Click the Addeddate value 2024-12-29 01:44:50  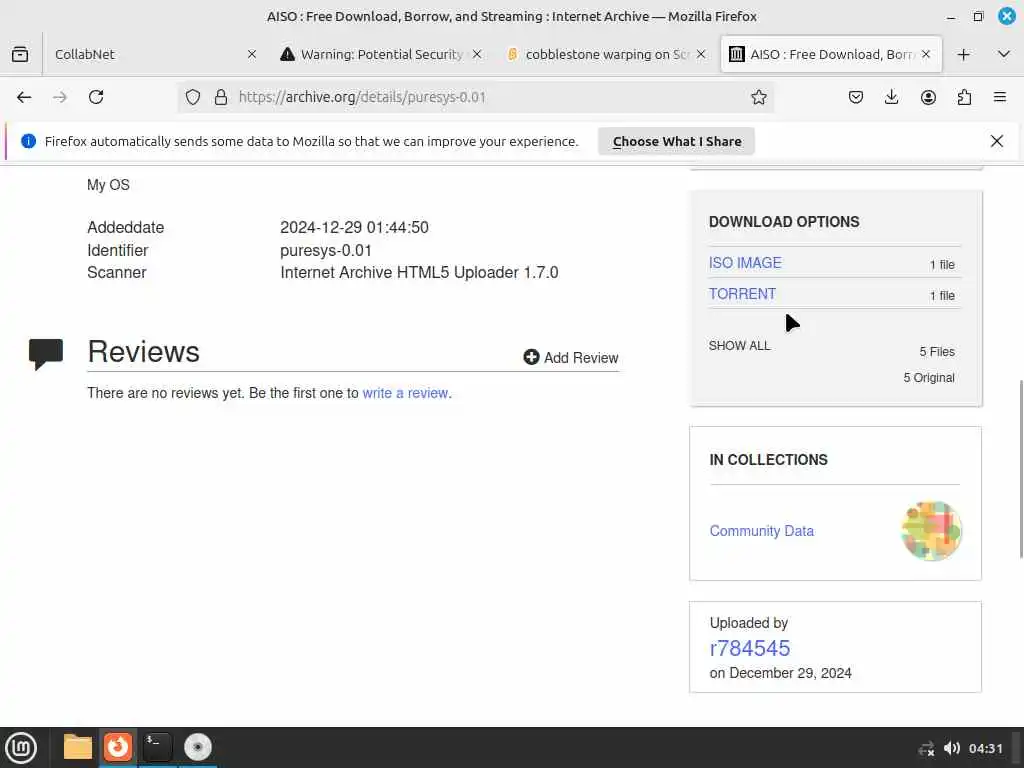point(354,227)
